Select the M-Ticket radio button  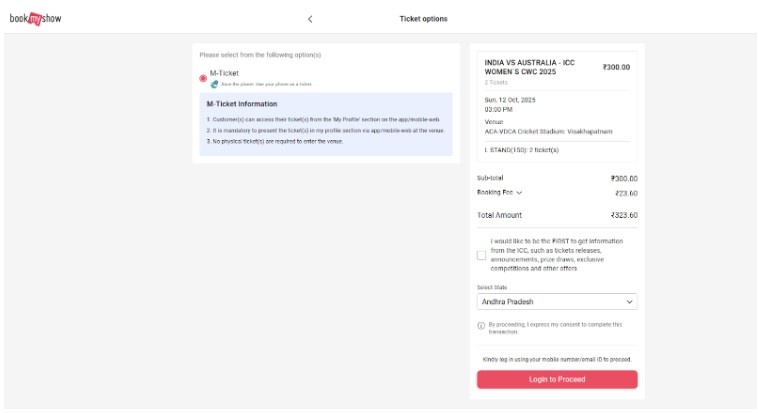coord(203,77)
